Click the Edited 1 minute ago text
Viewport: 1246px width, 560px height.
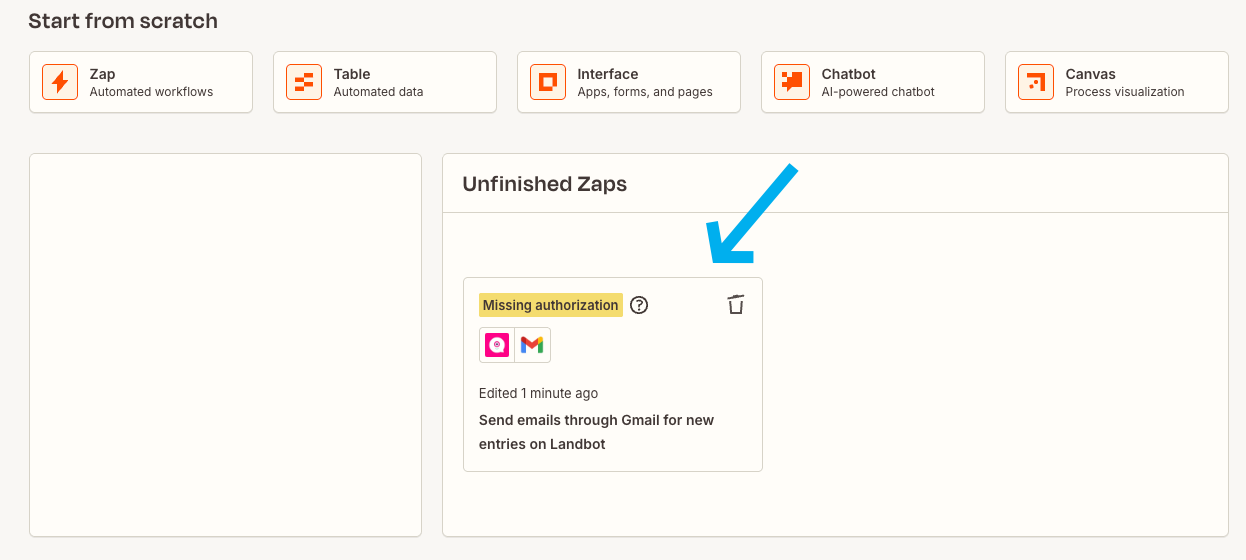(x=538, y=393)
